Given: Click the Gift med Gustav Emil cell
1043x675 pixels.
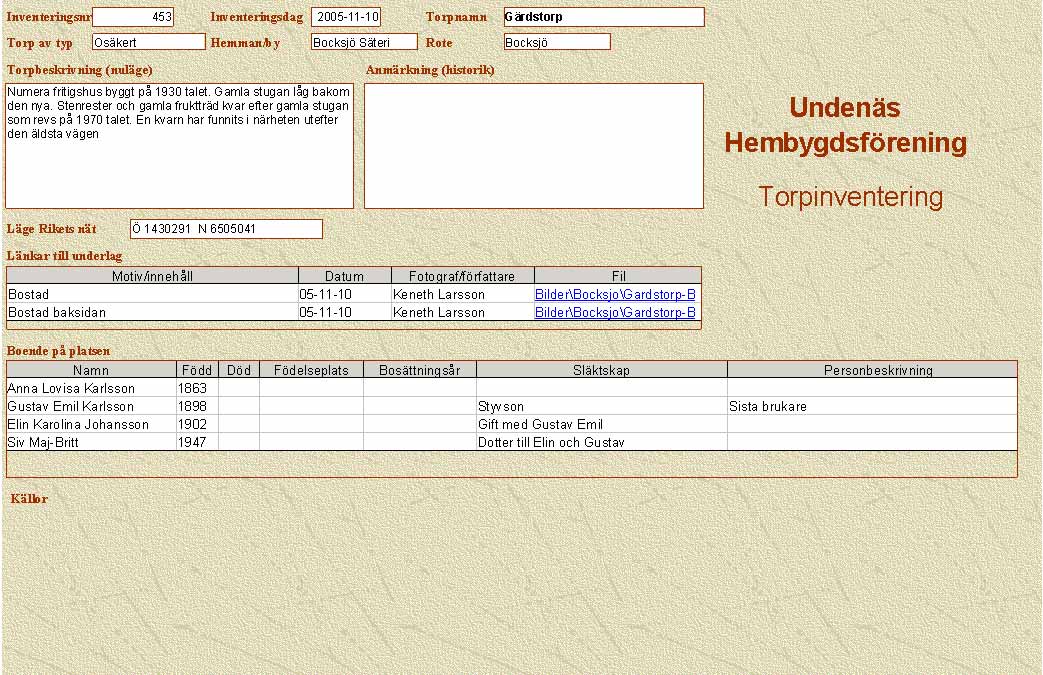Looking at the screenshot, I should click(601, 424).
